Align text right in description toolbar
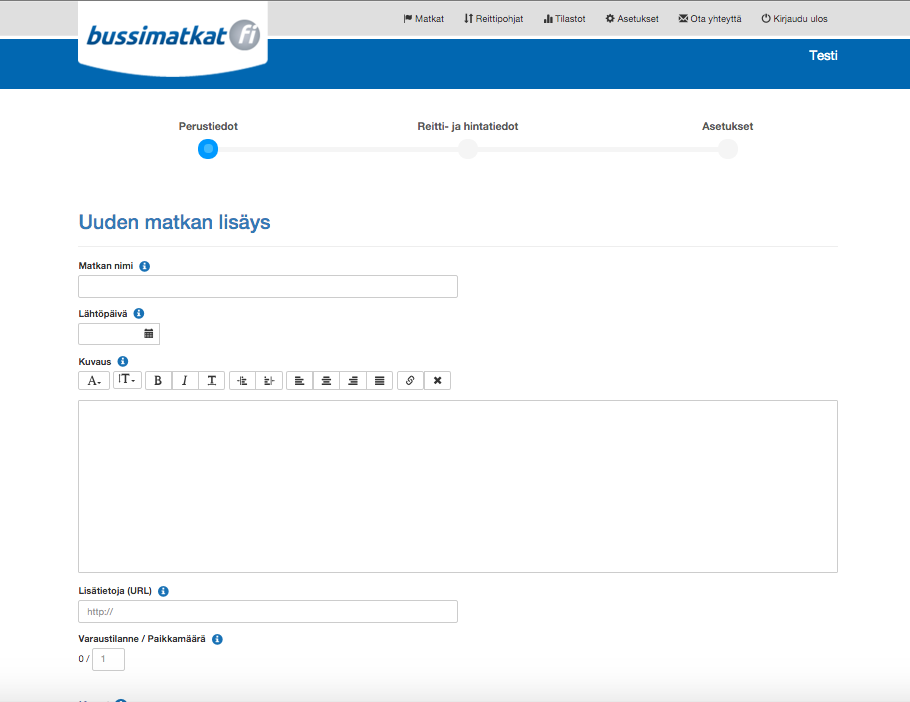Screen dimensions: 910x702 click(x=352, y=381)
